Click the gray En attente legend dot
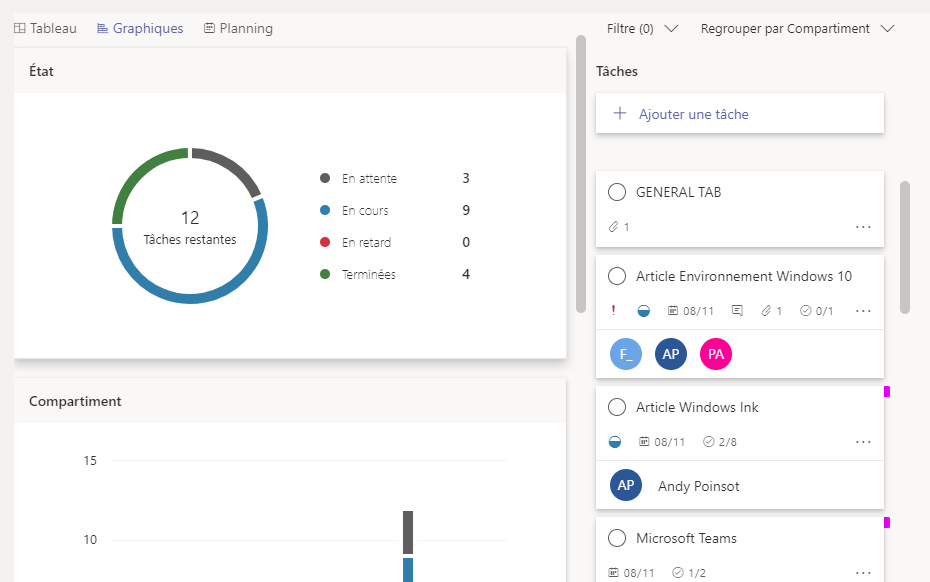Viewport: 930px width, 582px height. pyautogui.click(x=325, y=178)
